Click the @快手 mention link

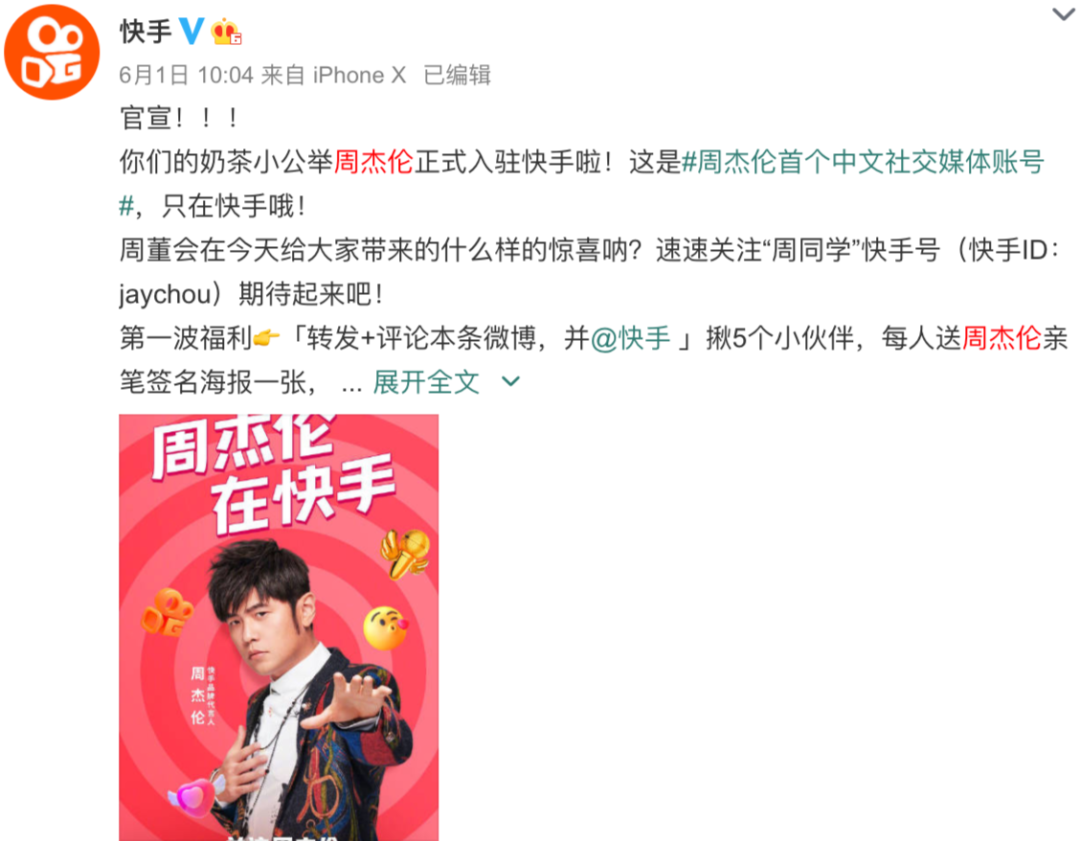pyautogui.click(x=631, y=338)
